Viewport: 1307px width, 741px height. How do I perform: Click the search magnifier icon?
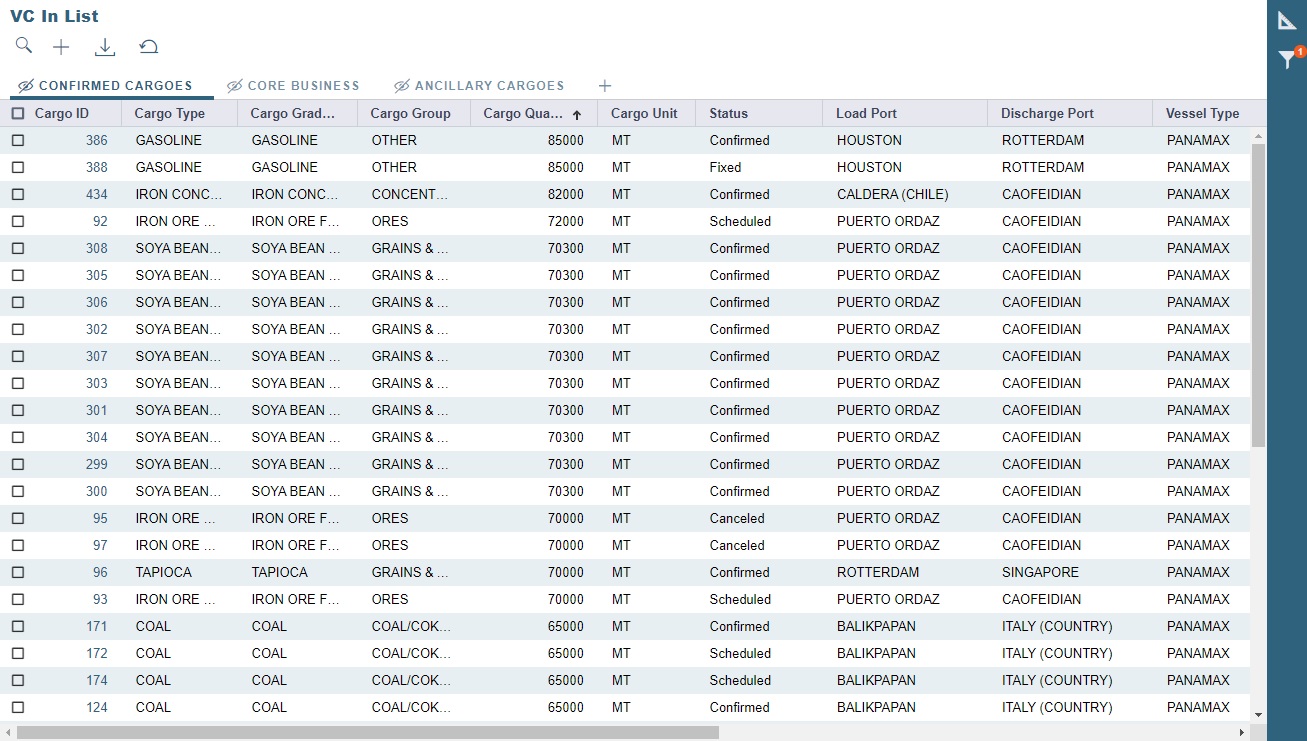click(24, 46)
